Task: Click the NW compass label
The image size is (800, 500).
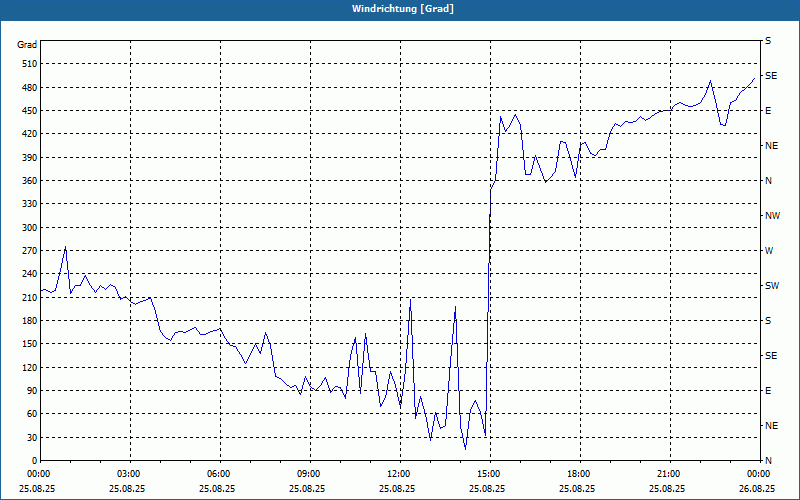Action: click(x=772, y=216)
